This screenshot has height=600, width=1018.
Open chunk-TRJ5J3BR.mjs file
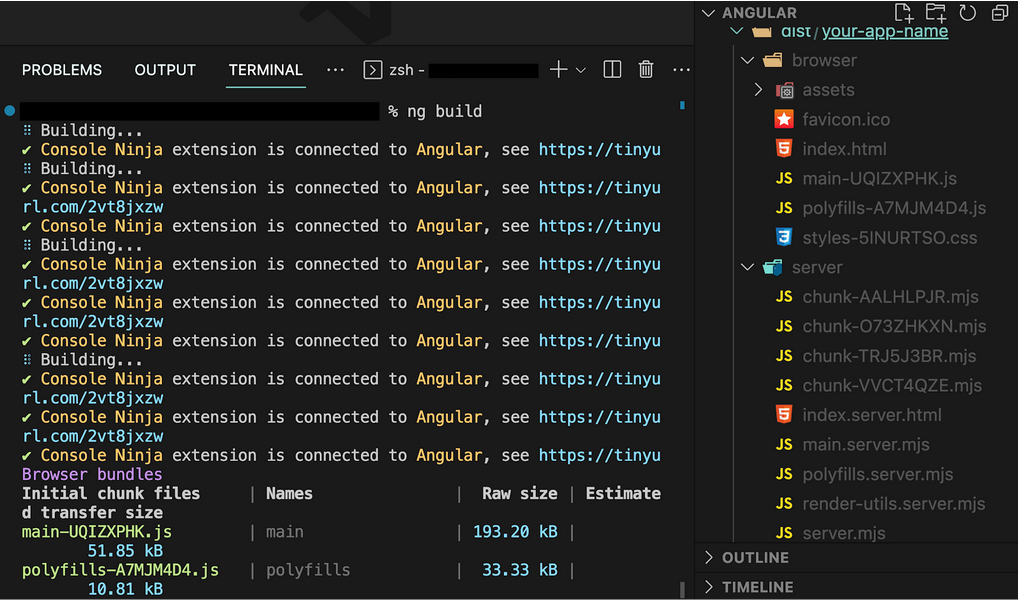[889, 356]
